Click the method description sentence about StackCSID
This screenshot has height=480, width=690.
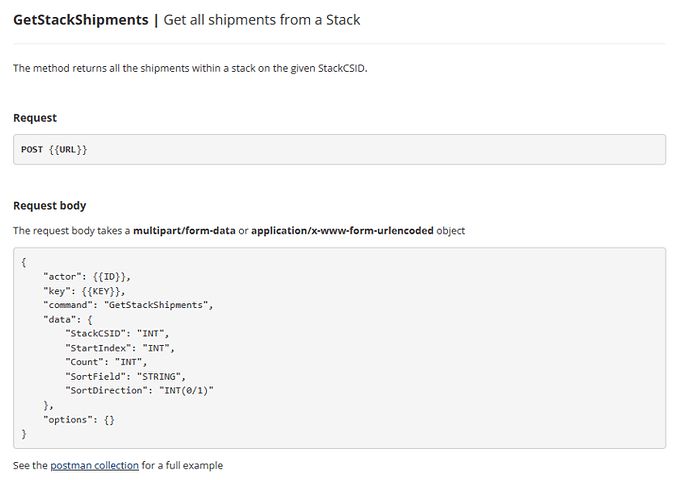click(190, 68)
